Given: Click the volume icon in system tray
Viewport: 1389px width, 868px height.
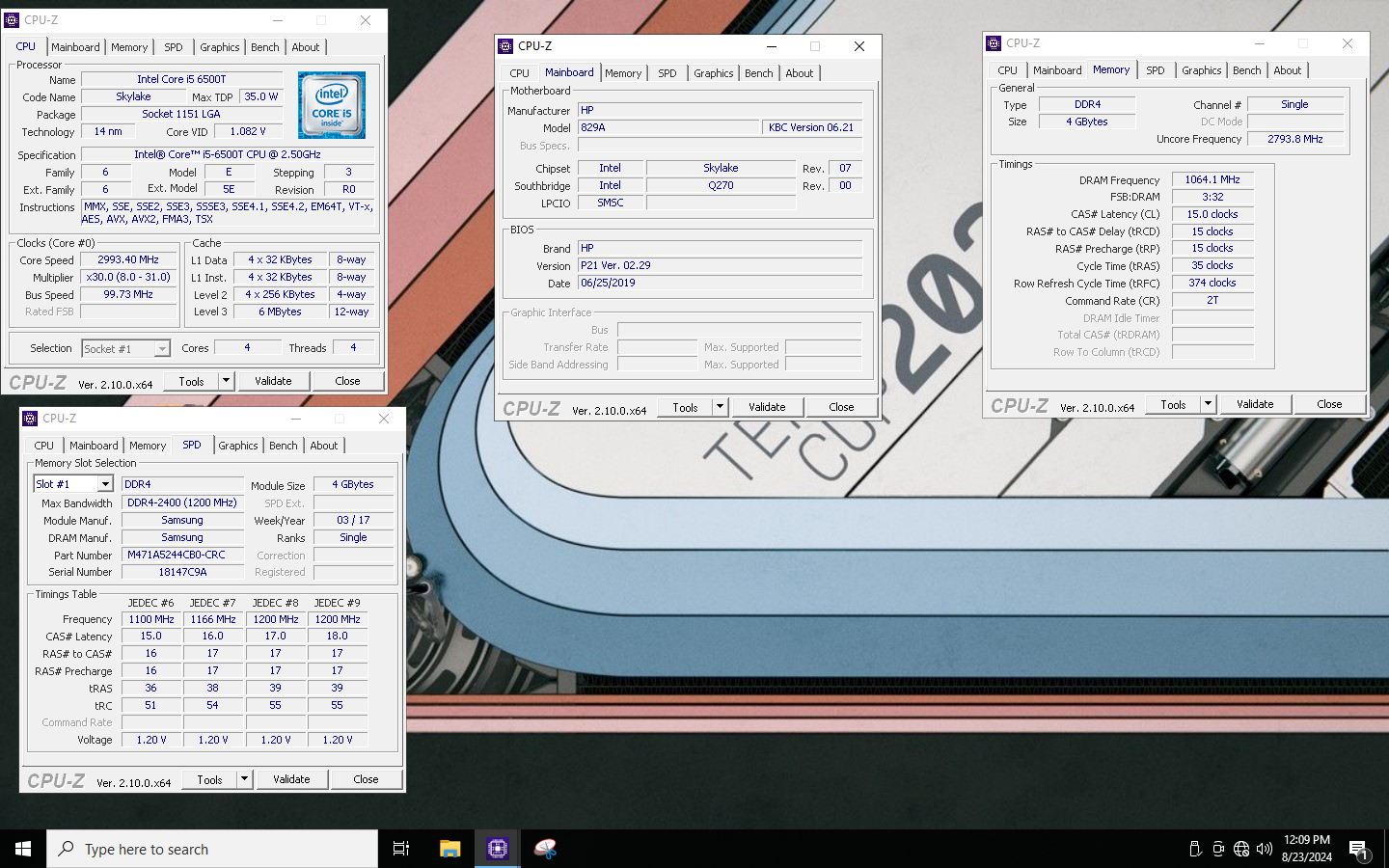Looking at the screenshot, I should click(x=1265, y=849).
